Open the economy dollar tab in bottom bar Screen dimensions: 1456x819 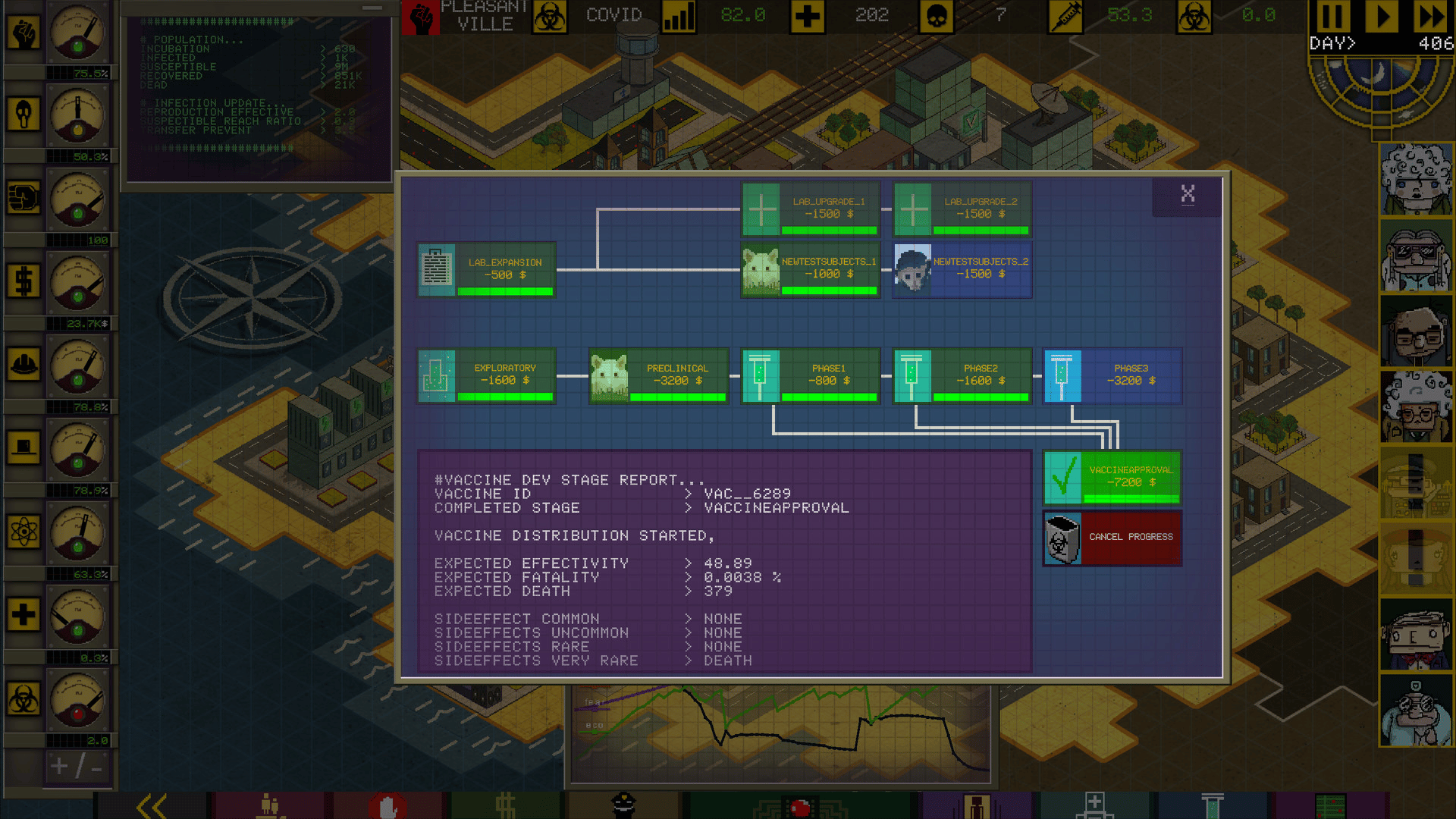[506, 805]
